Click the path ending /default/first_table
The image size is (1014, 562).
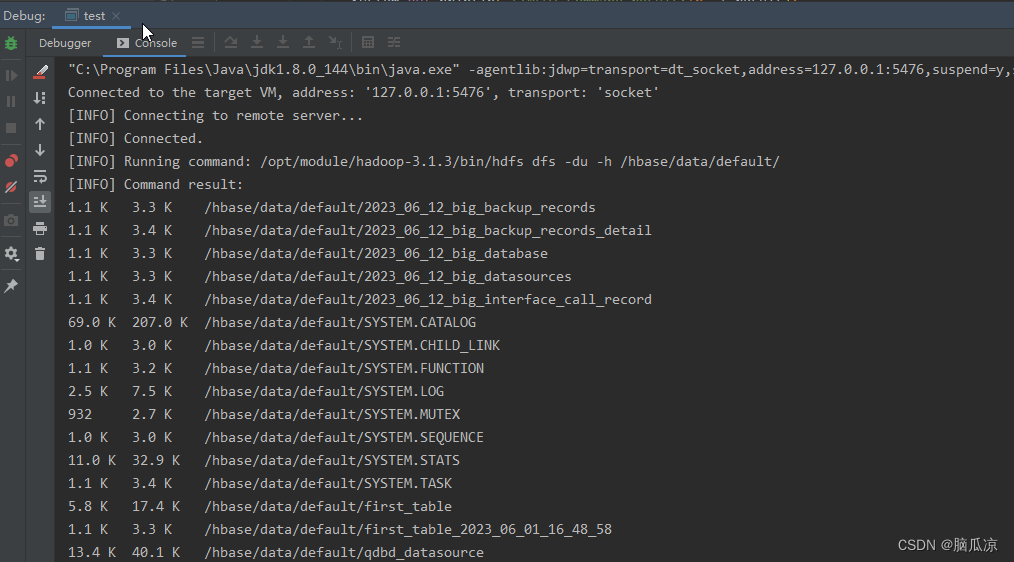click(x=328, y=506)
